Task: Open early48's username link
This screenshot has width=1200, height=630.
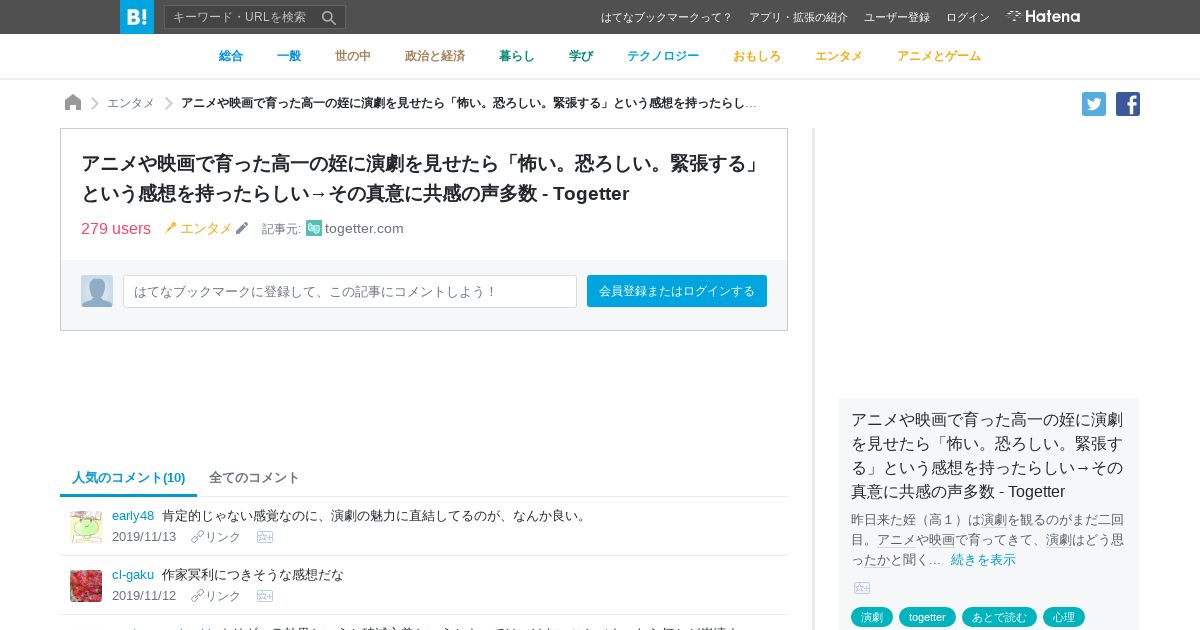Action: [x=133, y=516]
